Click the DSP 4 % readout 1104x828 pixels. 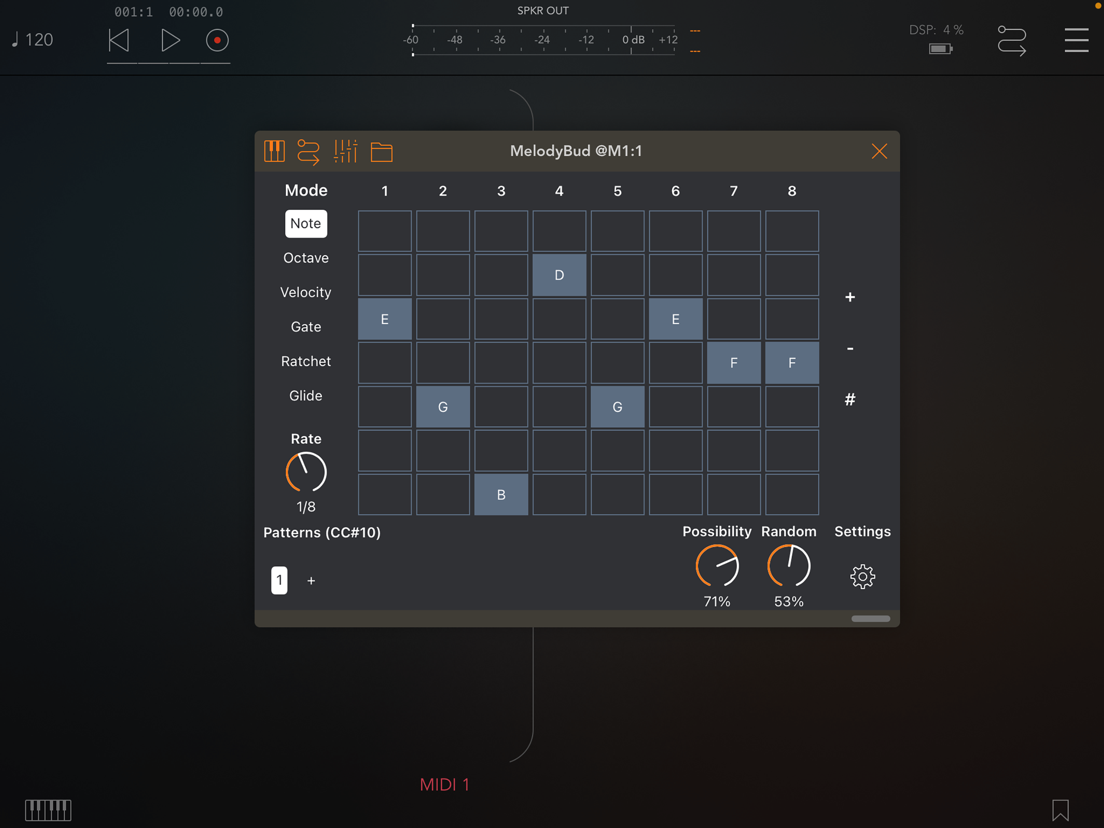tap(936, 30)
